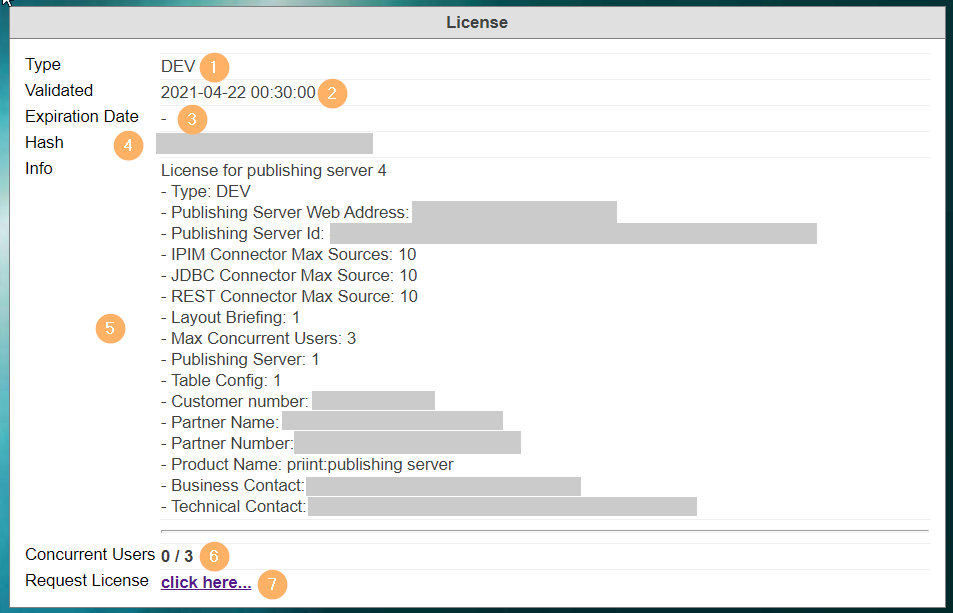
Task: Click the redacted Customer number value
Action: click(373, 401)
